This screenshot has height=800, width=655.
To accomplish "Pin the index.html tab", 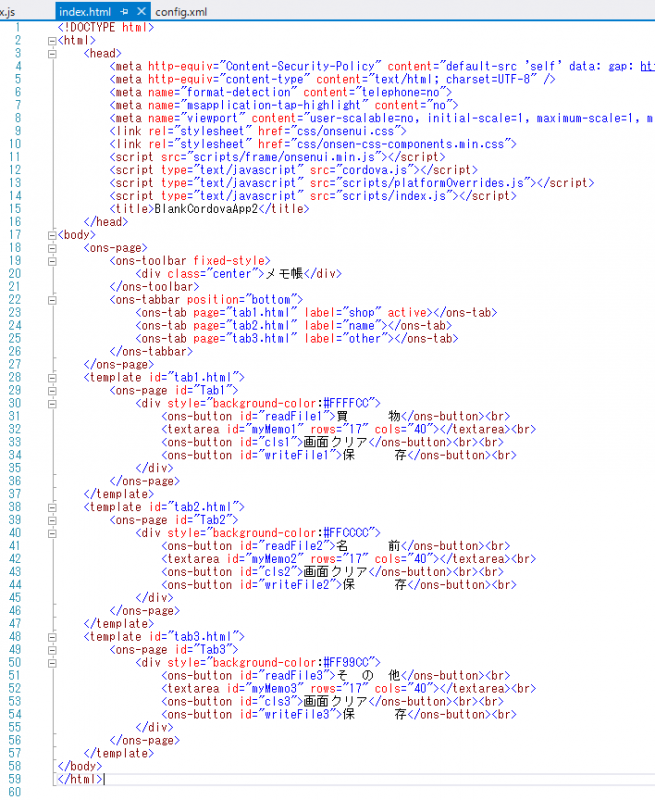I will (x=124, y=11).
